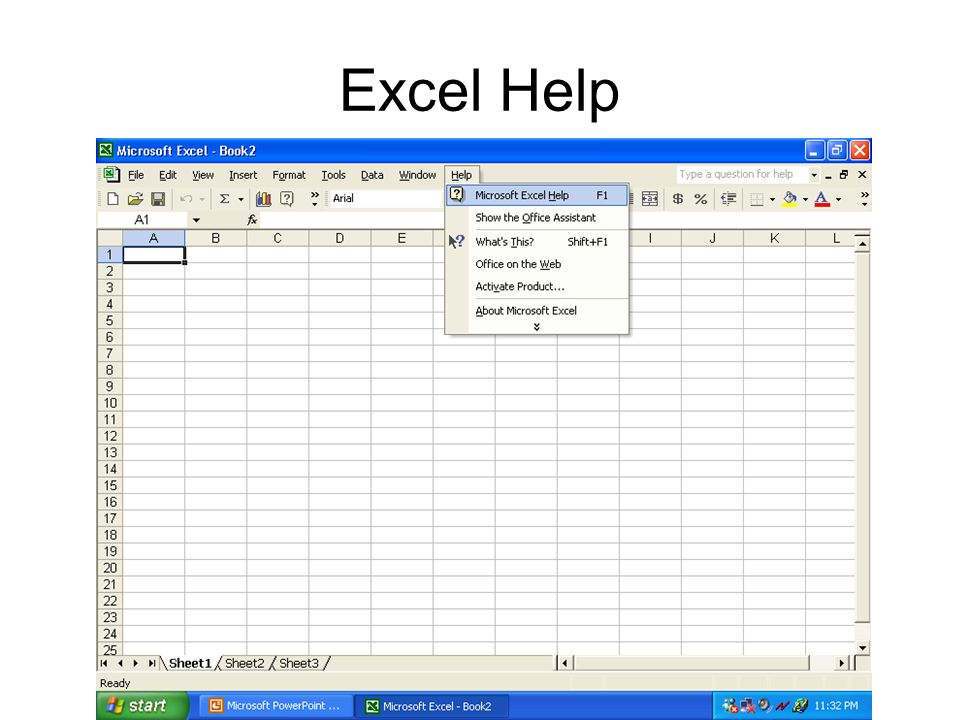Click the Open file folder icon

[135, 198]
